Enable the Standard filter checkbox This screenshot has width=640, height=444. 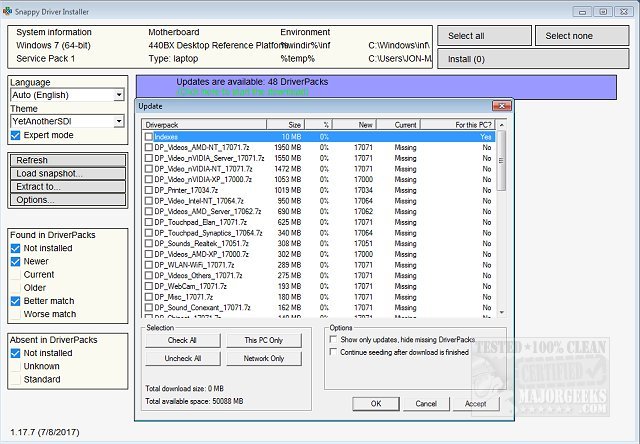tap(15, 380)
